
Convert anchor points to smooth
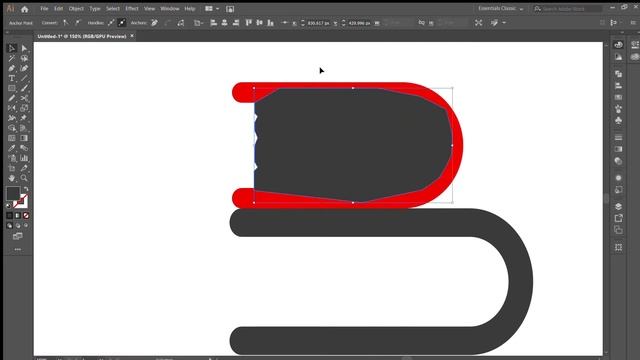pos(77,23)
